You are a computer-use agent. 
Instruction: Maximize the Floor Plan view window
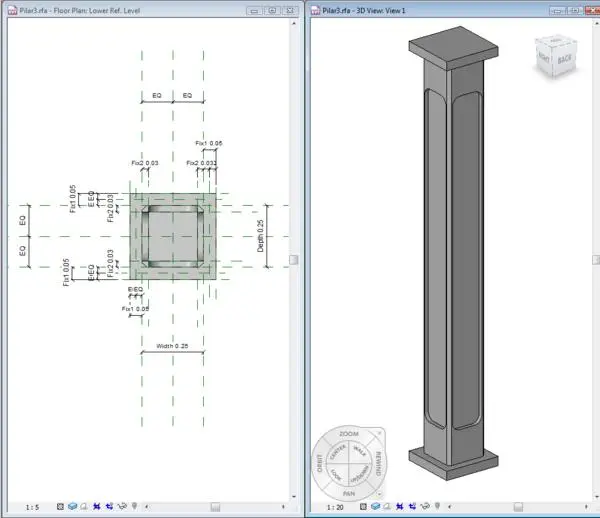[x=272, y=11]
